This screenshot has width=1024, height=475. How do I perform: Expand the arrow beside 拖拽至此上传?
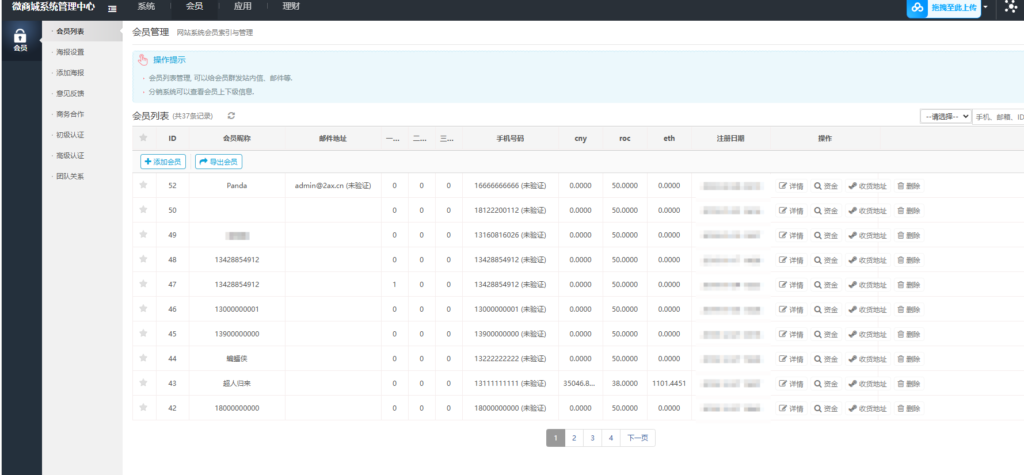[x=985, y=7]
